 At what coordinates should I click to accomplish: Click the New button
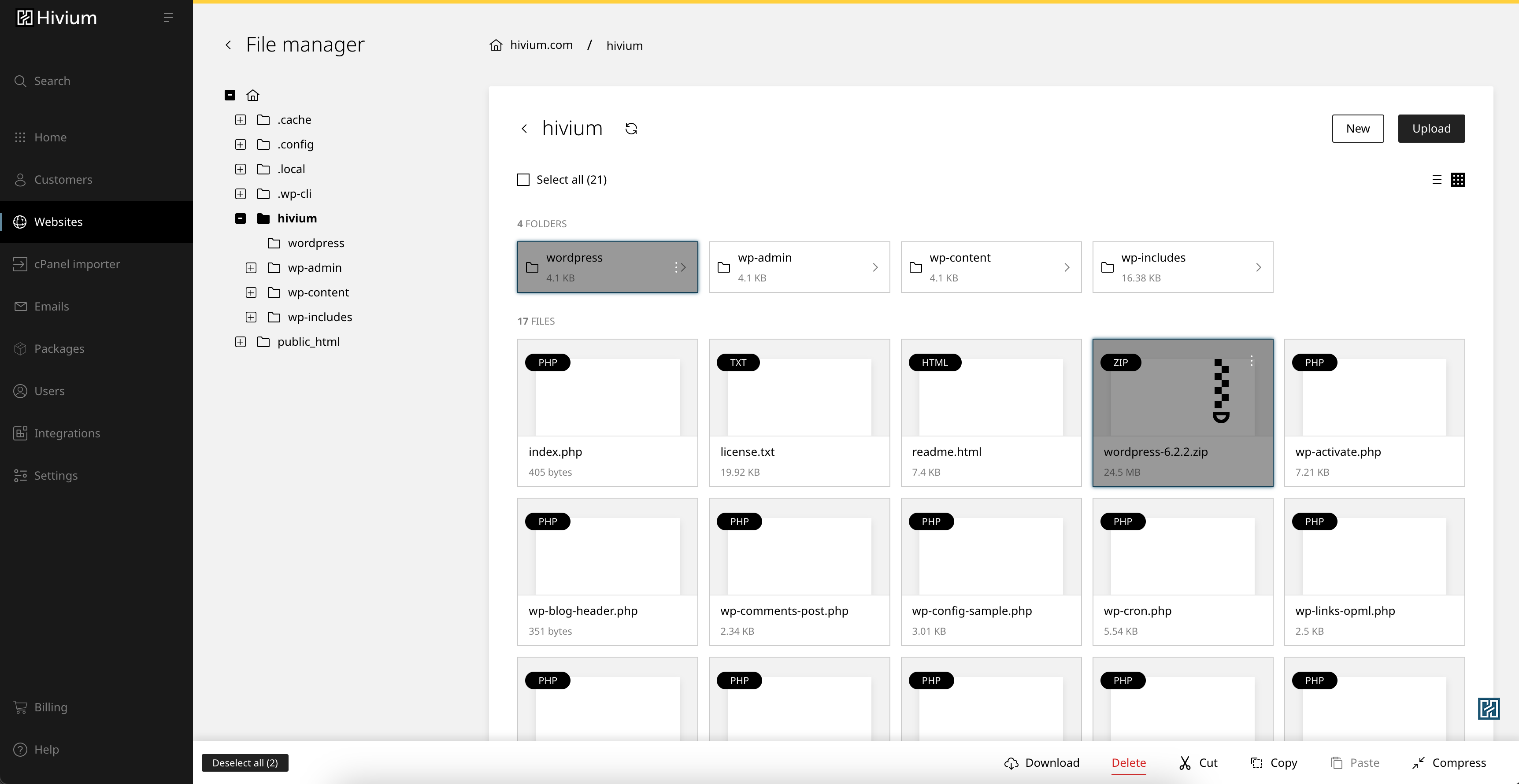pos(1357,129)
